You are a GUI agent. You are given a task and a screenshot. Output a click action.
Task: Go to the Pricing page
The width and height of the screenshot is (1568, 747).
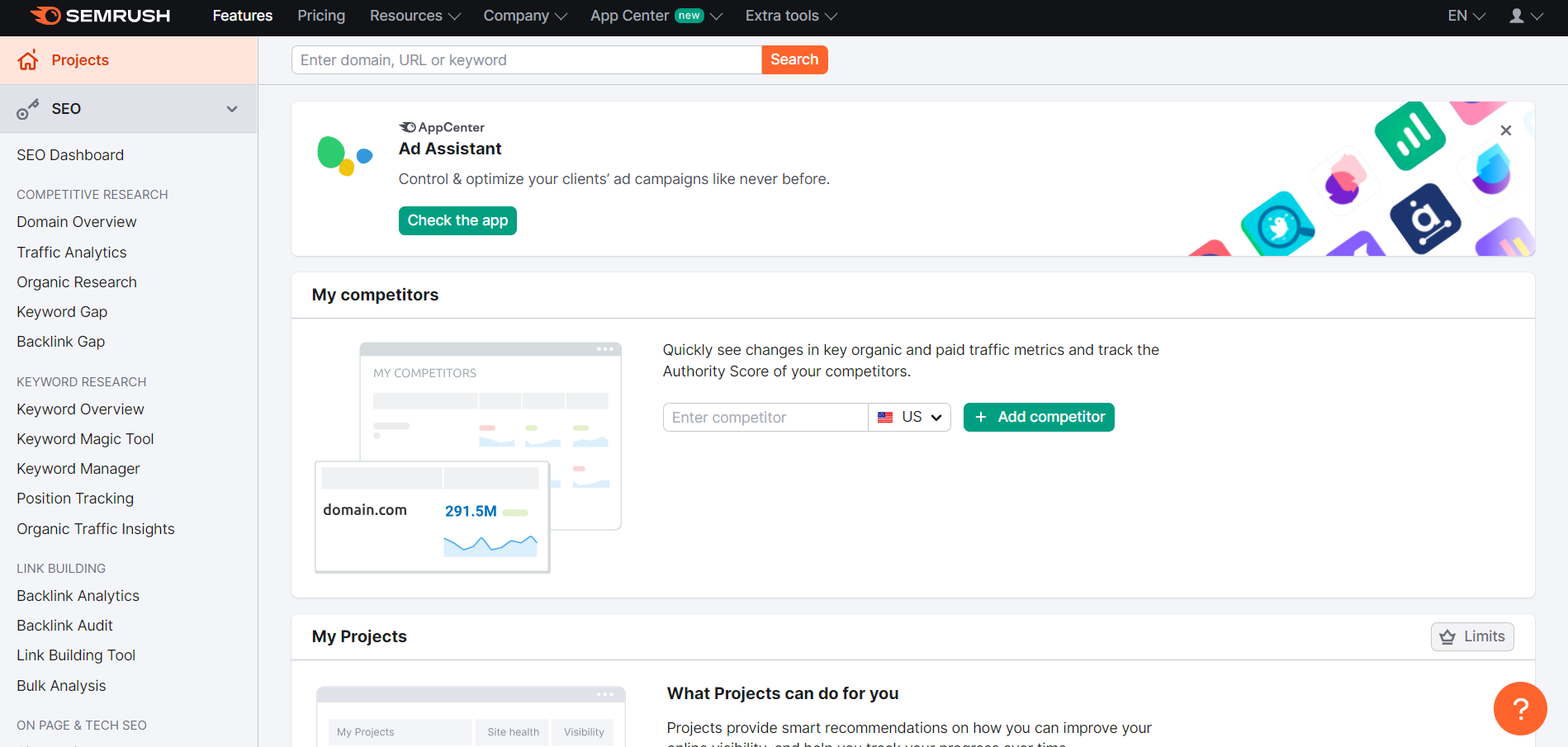tap(321, 16)
